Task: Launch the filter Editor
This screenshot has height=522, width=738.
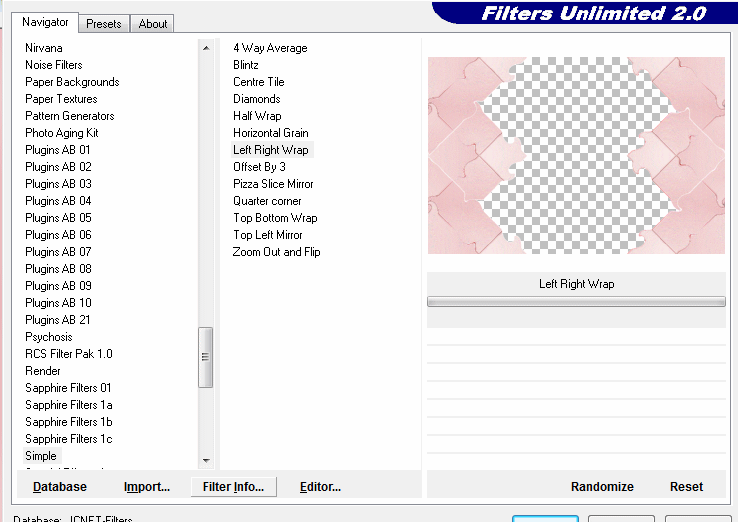Action: (320, 487)
